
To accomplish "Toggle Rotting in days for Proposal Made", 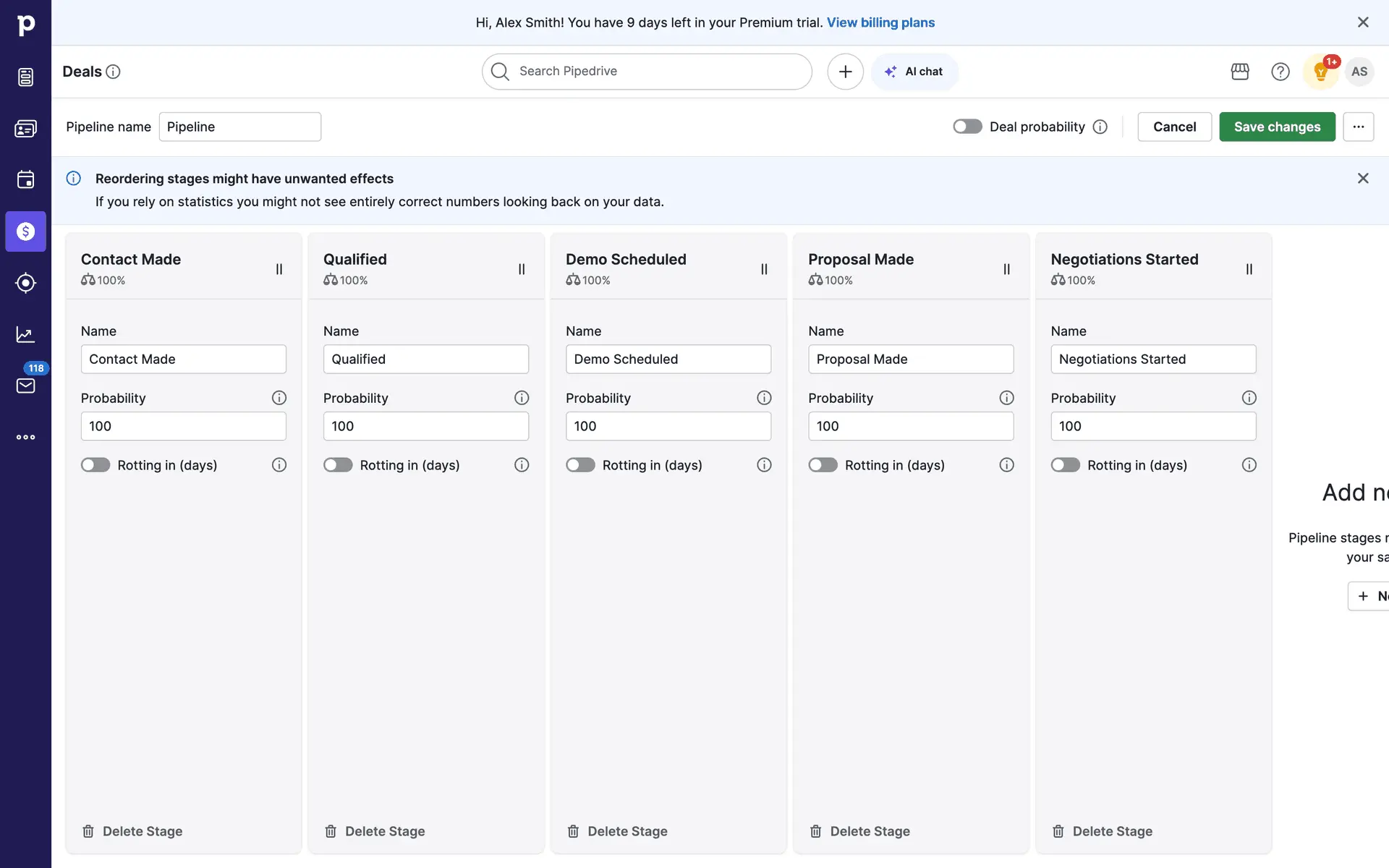I will coord(823,465).
